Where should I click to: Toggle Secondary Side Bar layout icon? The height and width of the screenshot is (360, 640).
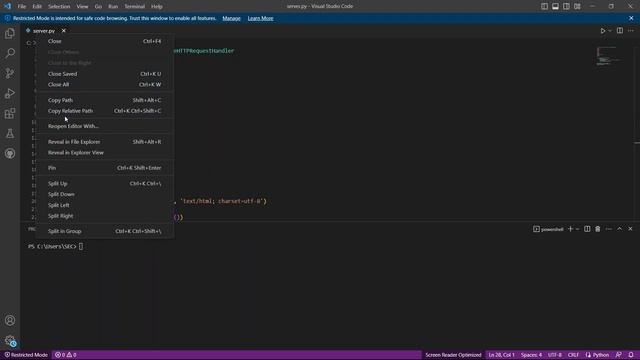(x=566, y=6)
